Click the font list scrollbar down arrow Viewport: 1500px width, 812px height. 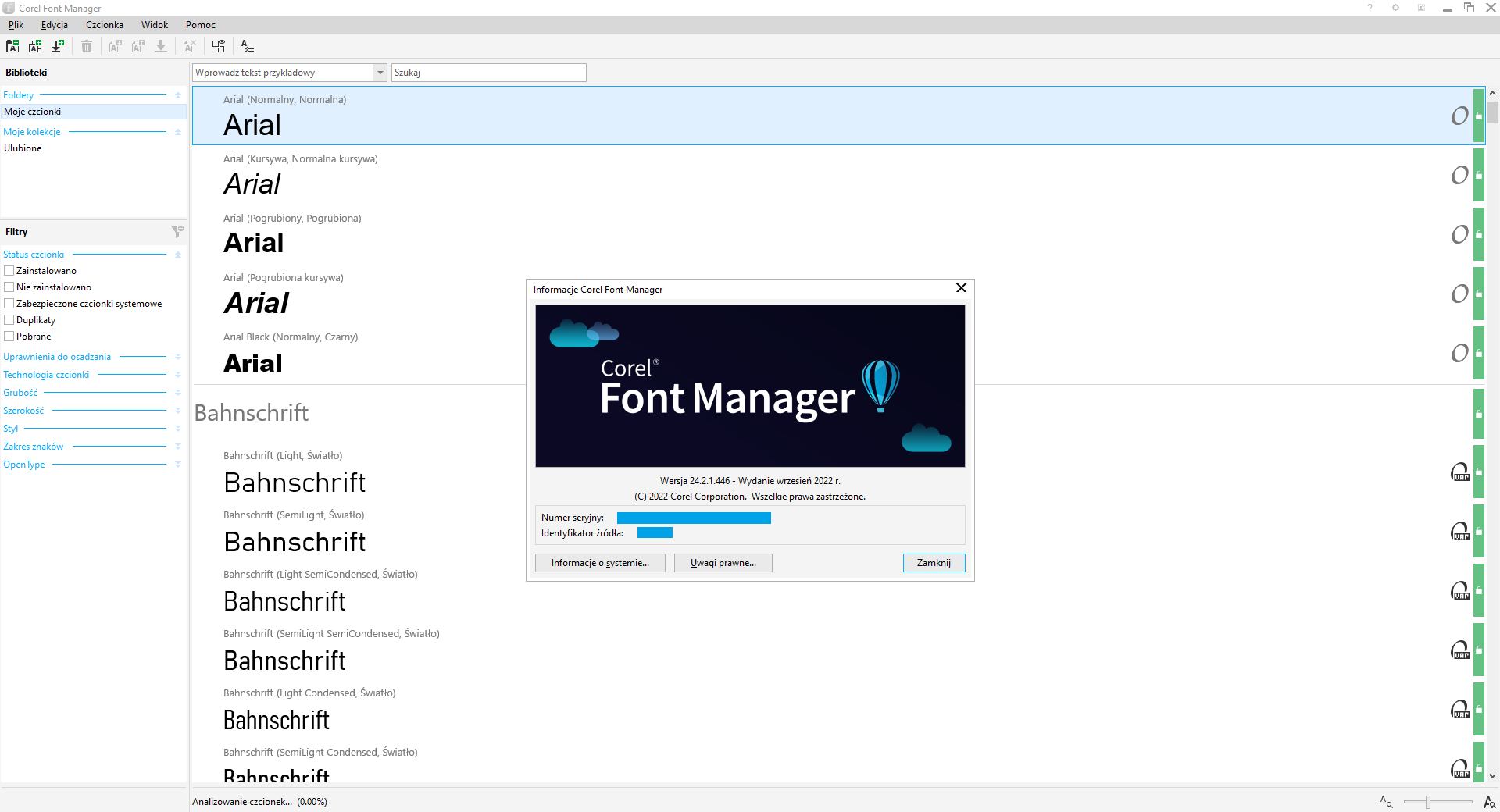coord(1492,776)
